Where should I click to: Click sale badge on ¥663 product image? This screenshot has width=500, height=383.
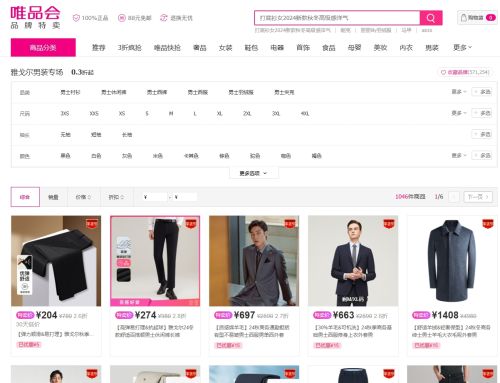coord(389,224)
